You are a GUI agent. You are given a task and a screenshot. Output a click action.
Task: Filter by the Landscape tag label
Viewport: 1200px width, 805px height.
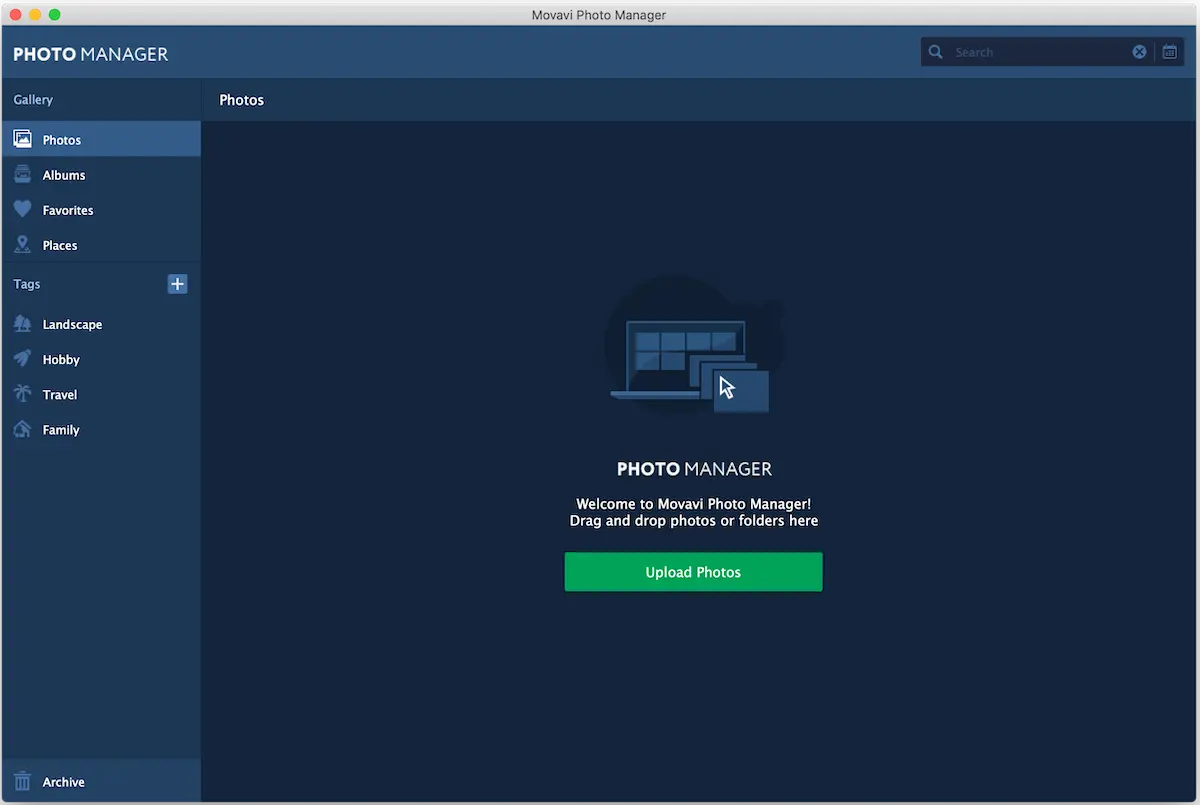[x=72, y=324]
